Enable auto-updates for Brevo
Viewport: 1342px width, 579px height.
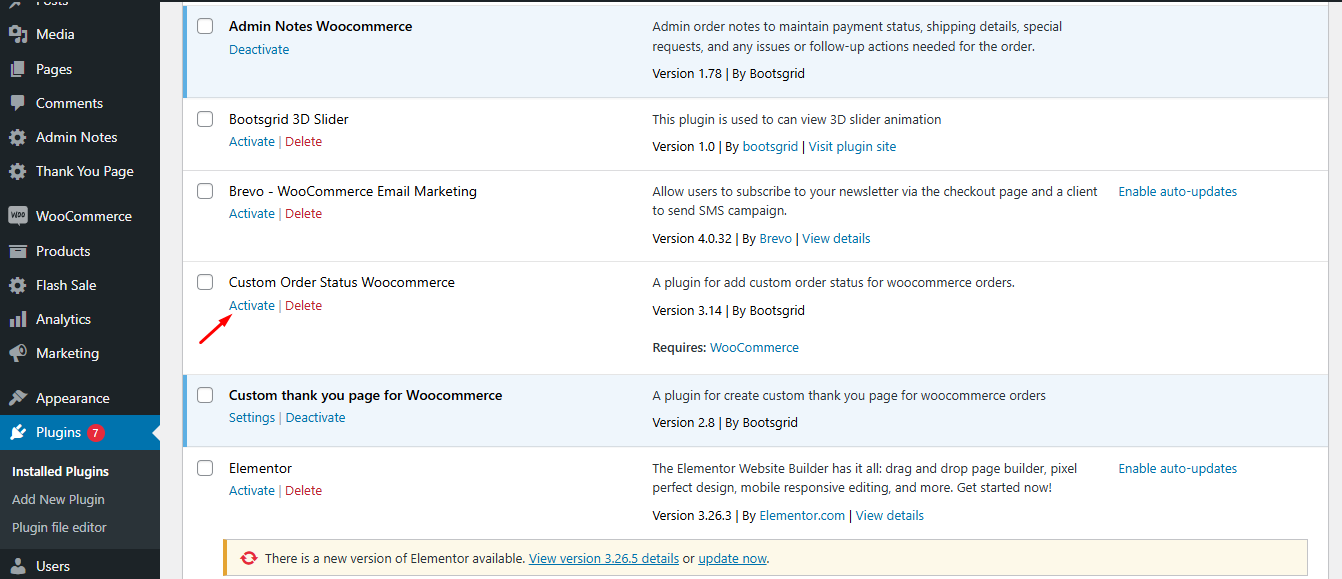point(1178,191)
